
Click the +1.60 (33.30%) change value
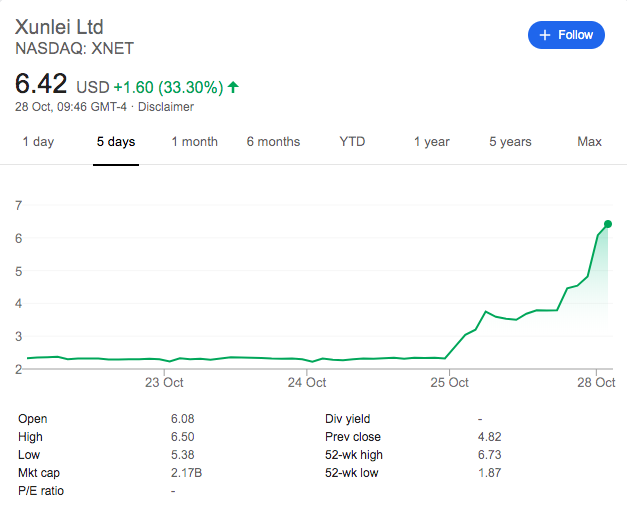pos(168,87)
